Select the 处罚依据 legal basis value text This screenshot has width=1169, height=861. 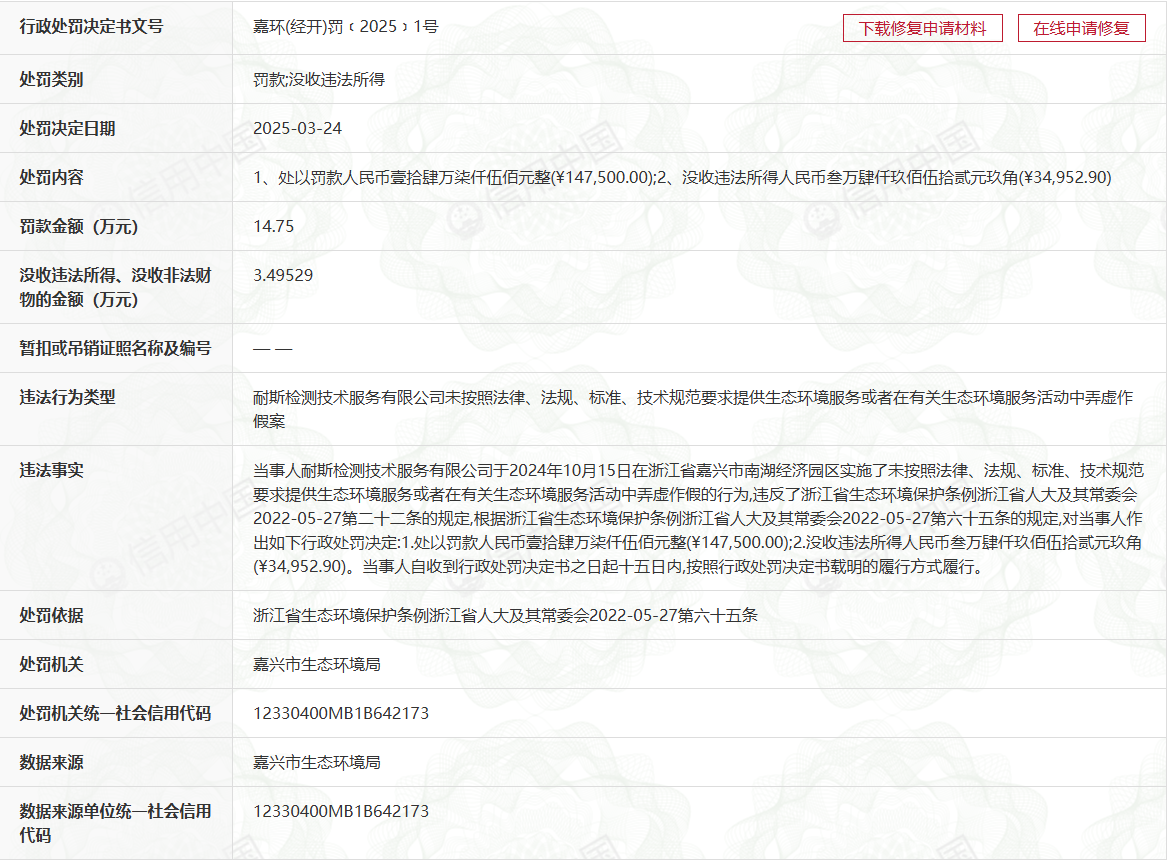[505, 615]
